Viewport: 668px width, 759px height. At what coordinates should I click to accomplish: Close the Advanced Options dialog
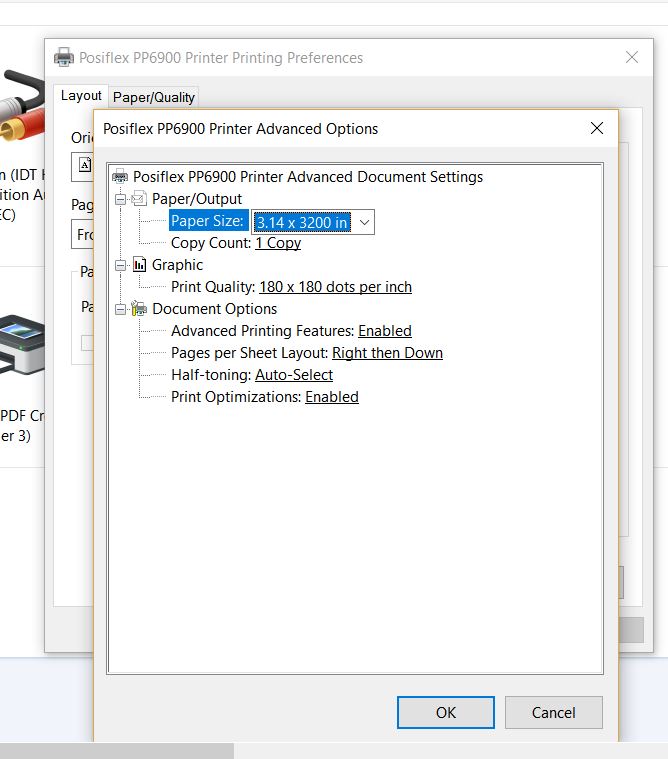tap(597, 128)
